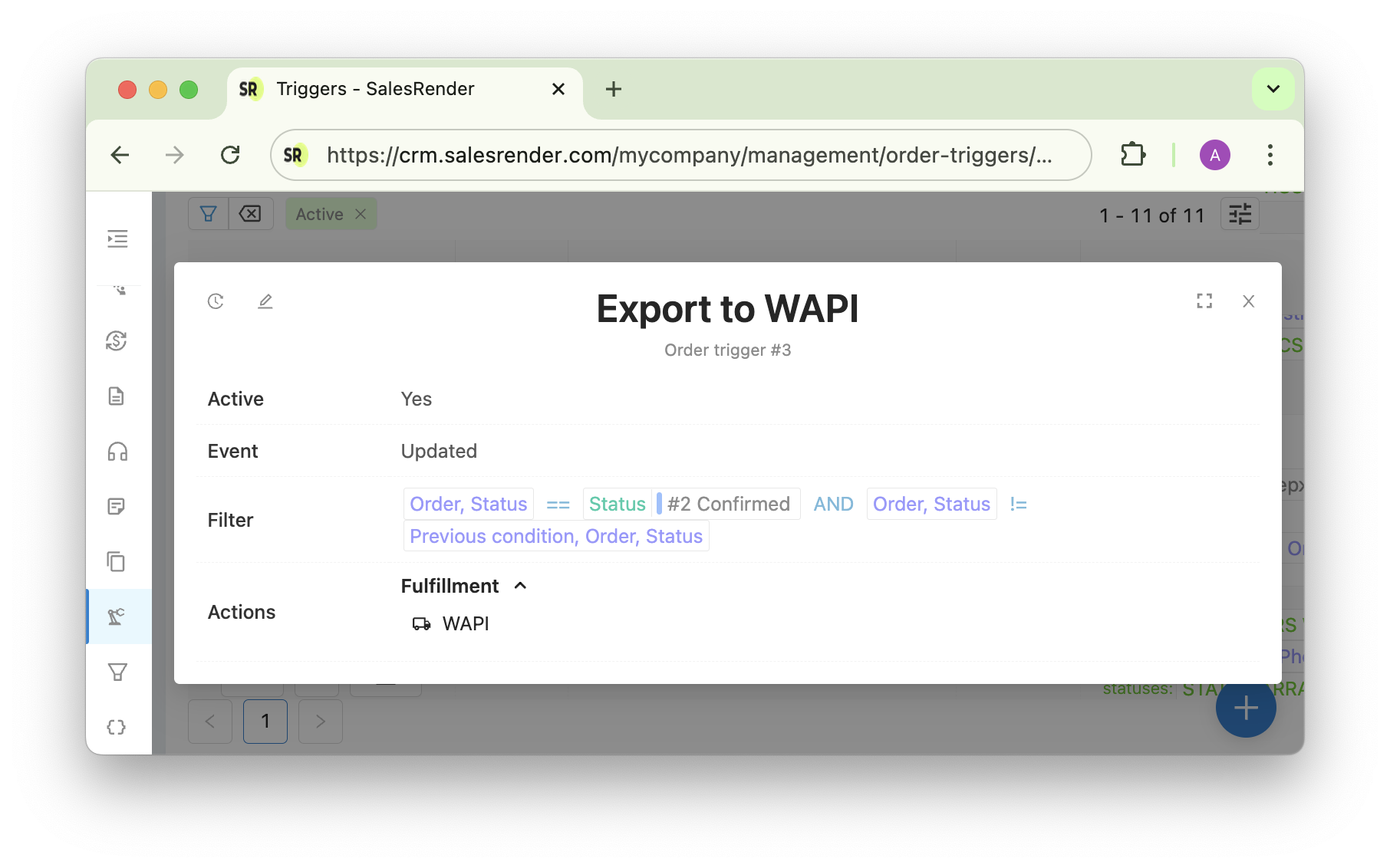The height and width of the screenshot is (868, 1390).
Task: Close the Triggers - SalesRender tab
Action: (x=558, y=89)
